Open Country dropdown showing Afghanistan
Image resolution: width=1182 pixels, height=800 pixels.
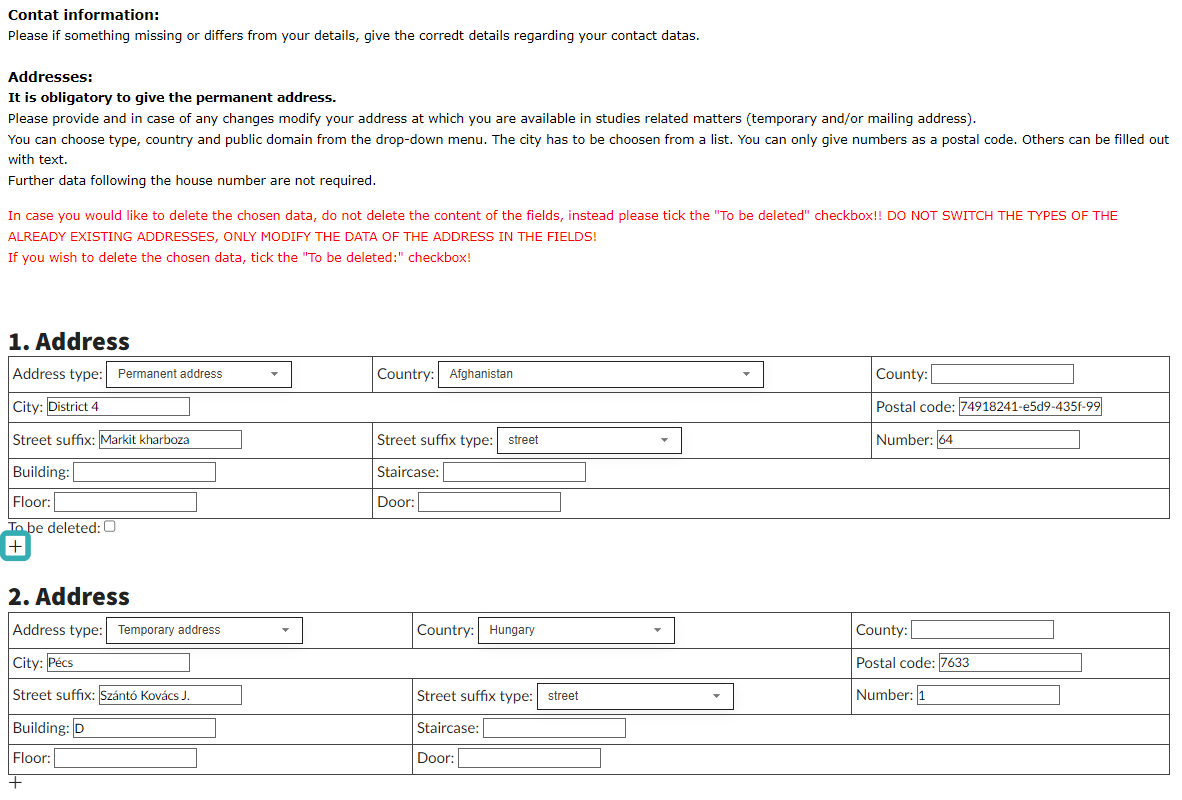point(599,374)
